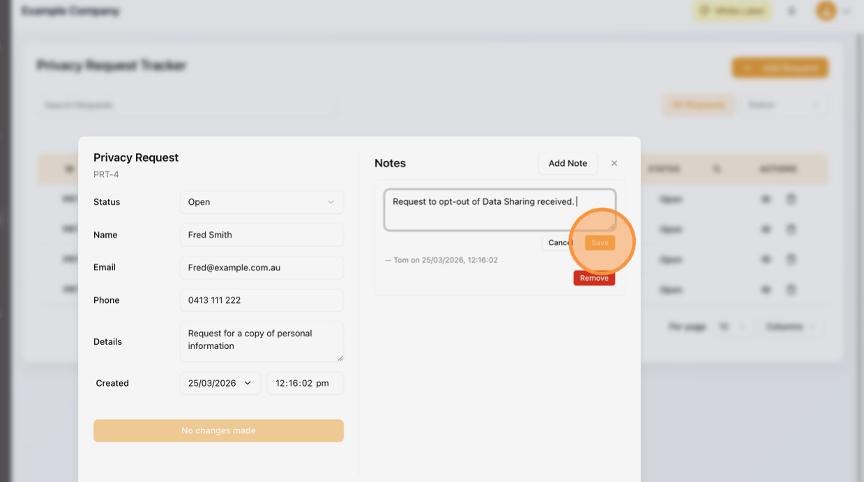Image resolution: width=864 pixels, height=482 pixels.
Task: Select the All Requests filter tab
Action: pyautogui.click(x=697, y=104)
